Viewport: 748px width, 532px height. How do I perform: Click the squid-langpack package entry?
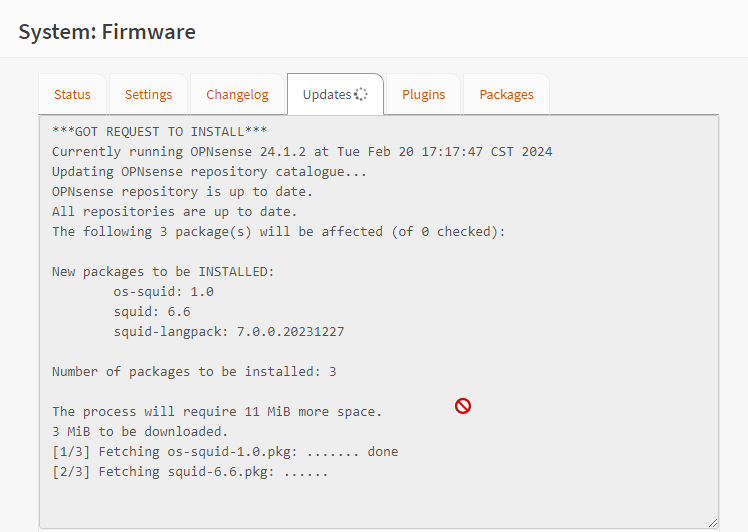pos(229,332)
